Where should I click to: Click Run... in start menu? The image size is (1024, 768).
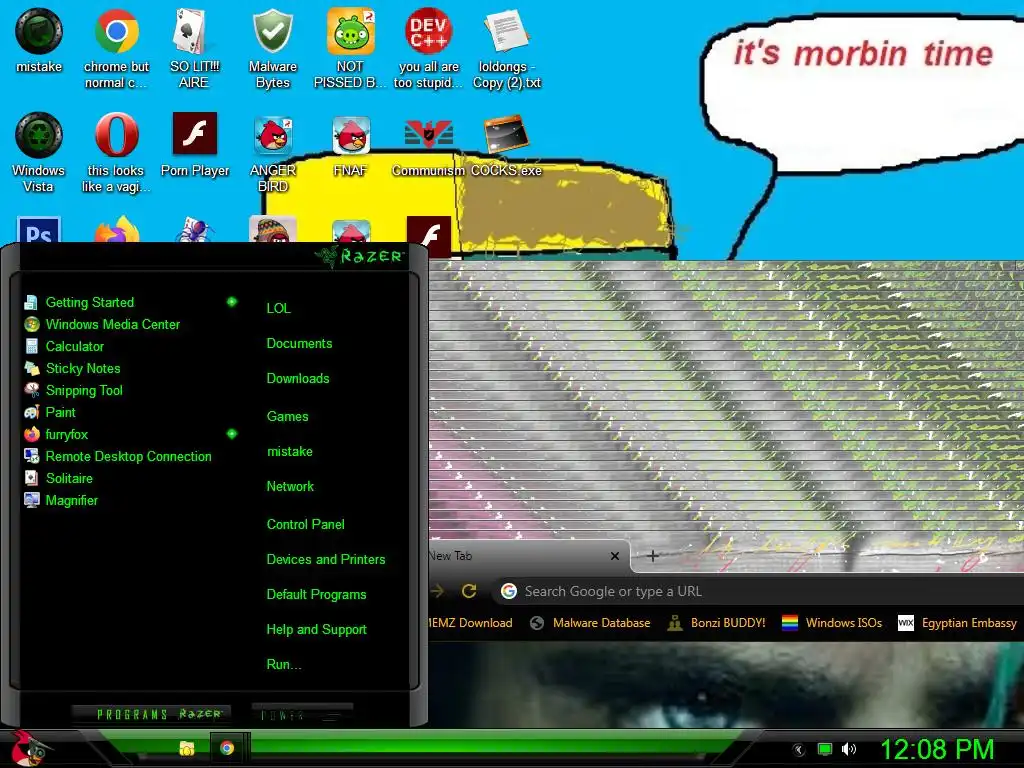(284, 665)
